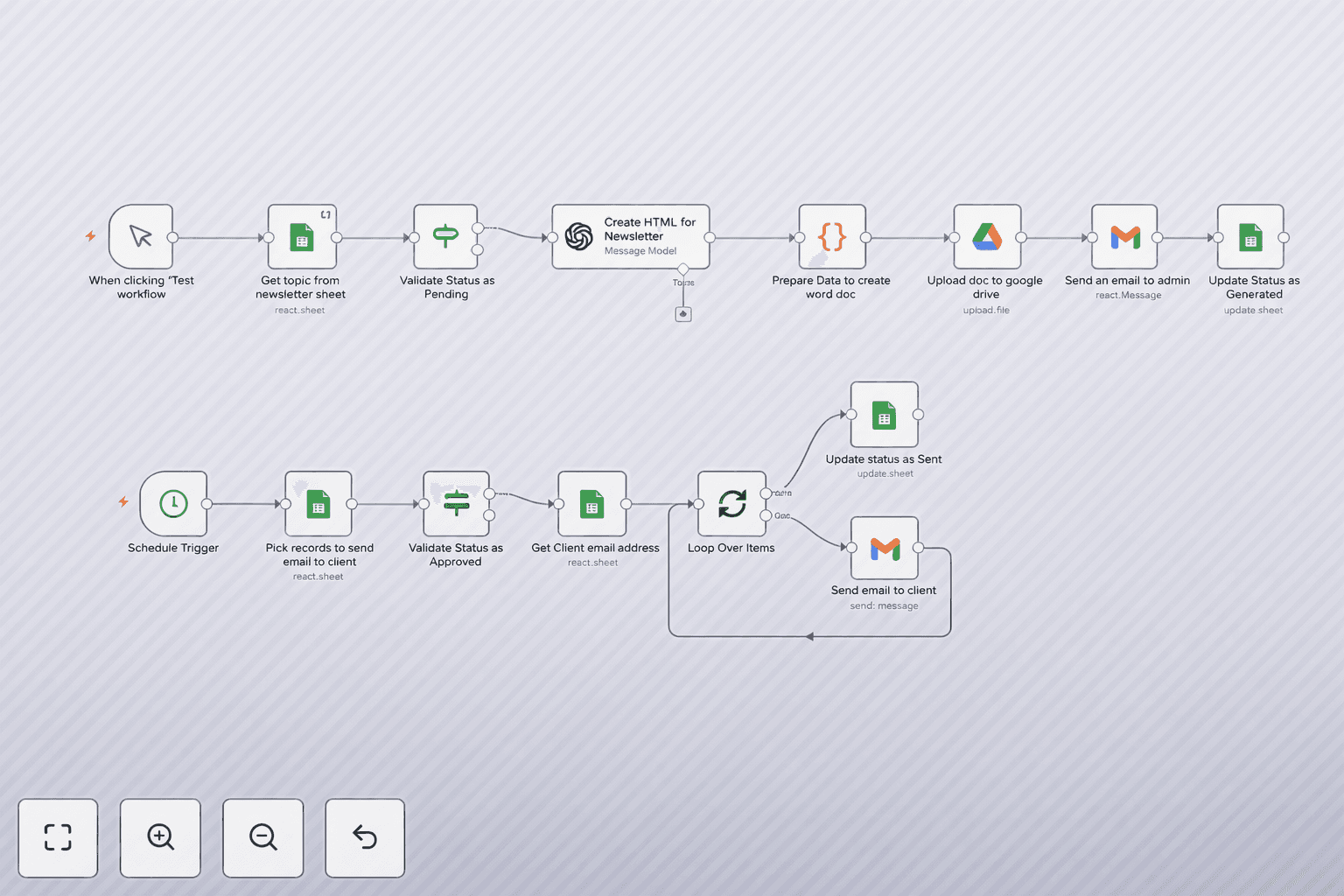This screenshot has height=896, width=1344.
Task: Open the Schedule Trigger clock node
Action: [x=173, y=504]
